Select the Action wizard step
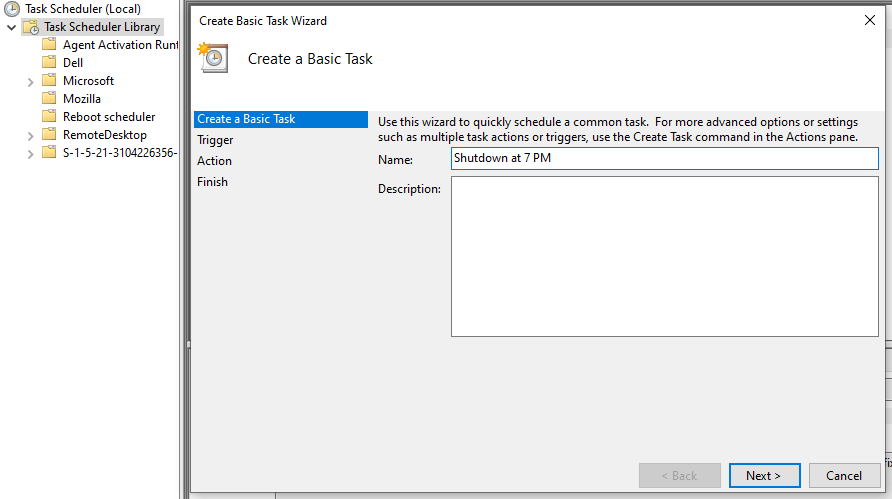The width and height of the screenshot is (892, 499). (x=214, y=161)
